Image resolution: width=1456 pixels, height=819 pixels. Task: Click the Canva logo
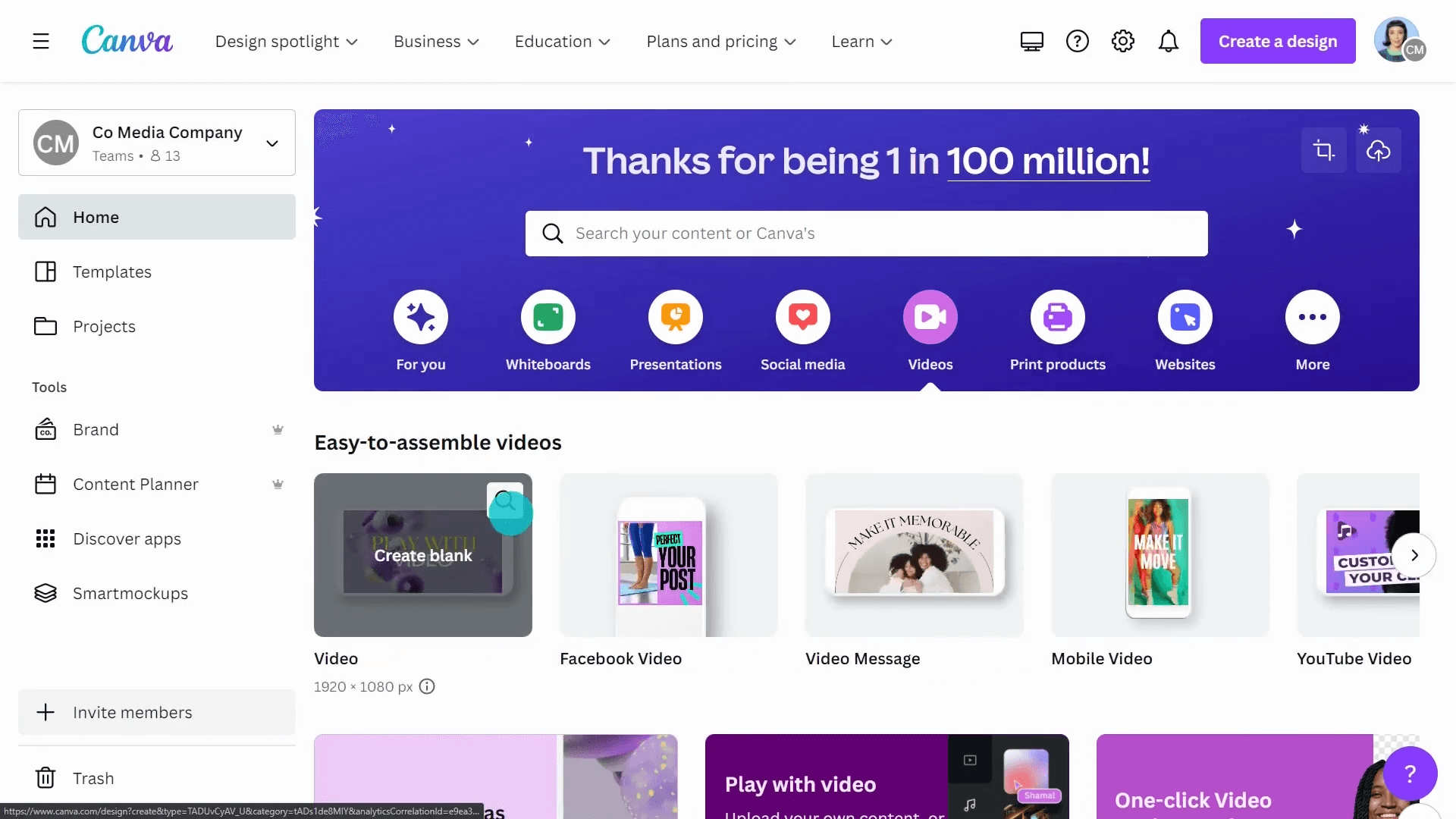point(127,40)
